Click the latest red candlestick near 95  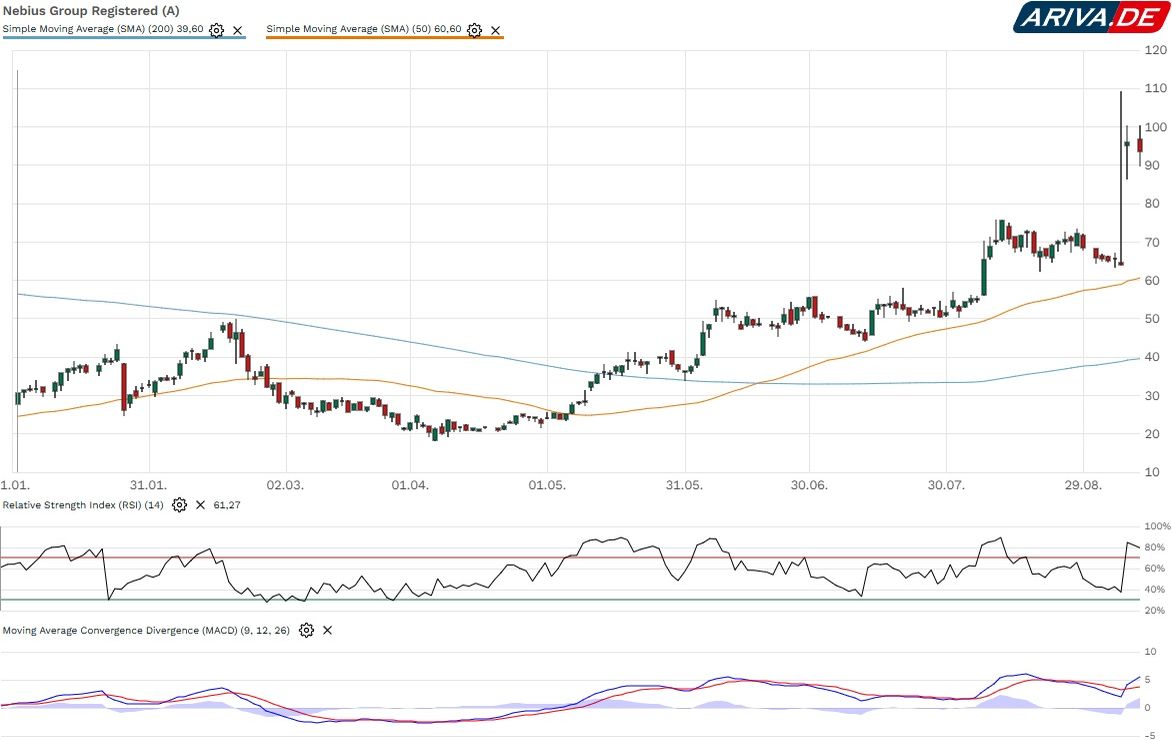(x=1140, y=145)
